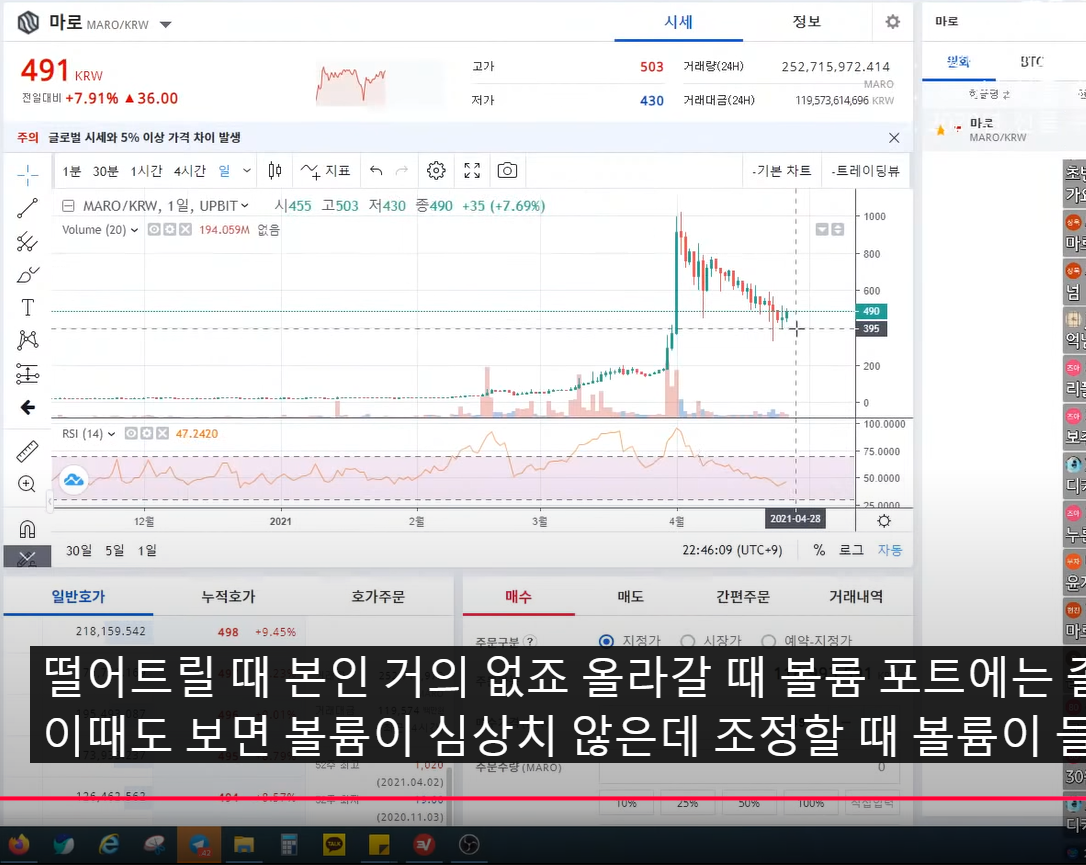The image size is (1086, 865).
Task: Switch to the 매수 buy tab
Action: tap(518, 596)
